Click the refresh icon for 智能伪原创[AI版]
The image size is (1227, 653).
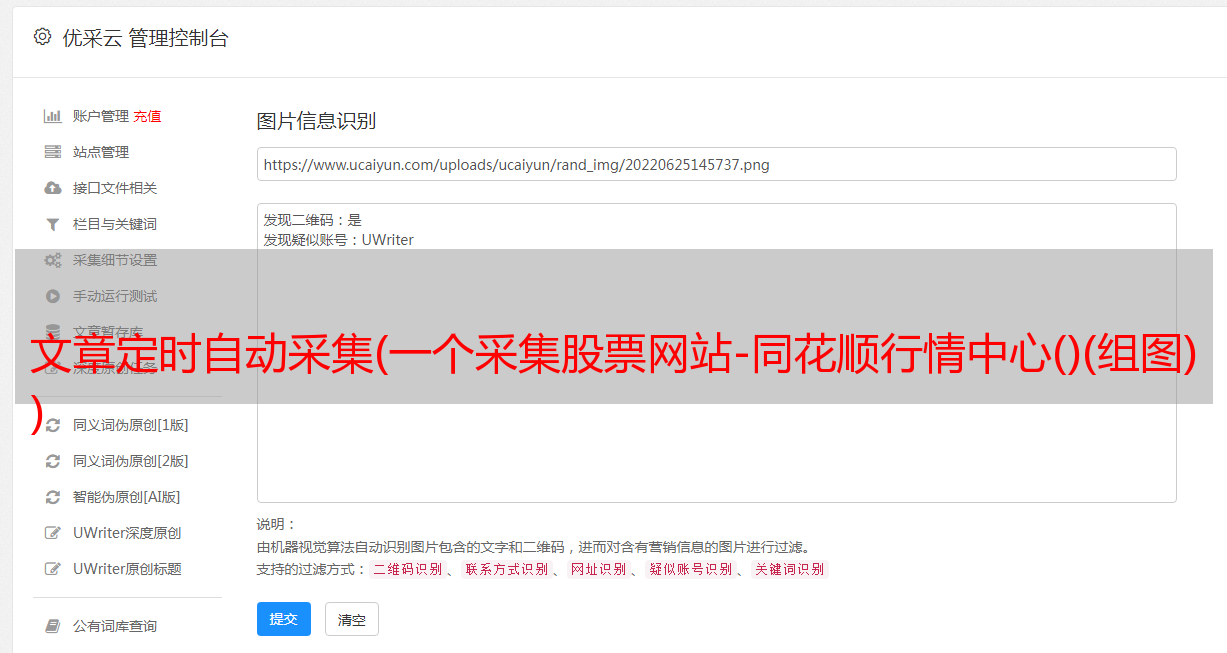tap(53, 497)
